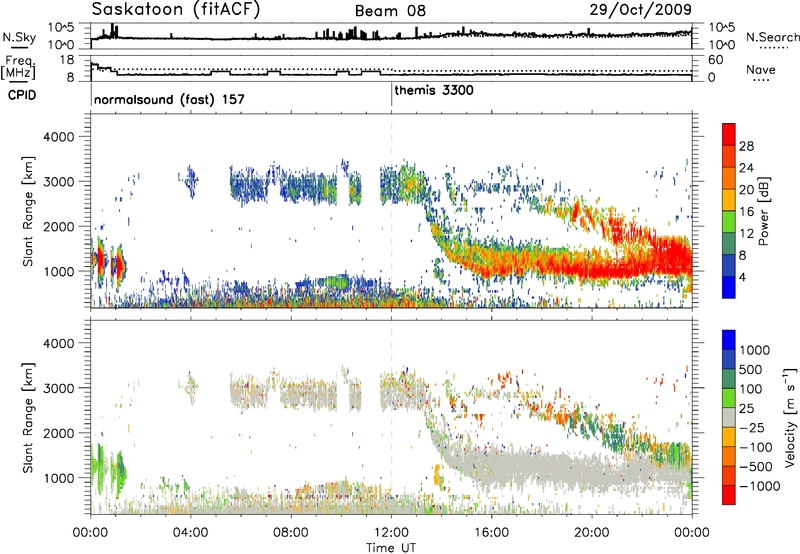Click the '-25' tick on velocity colorbar
800x554 pixels.
[752, 427]
